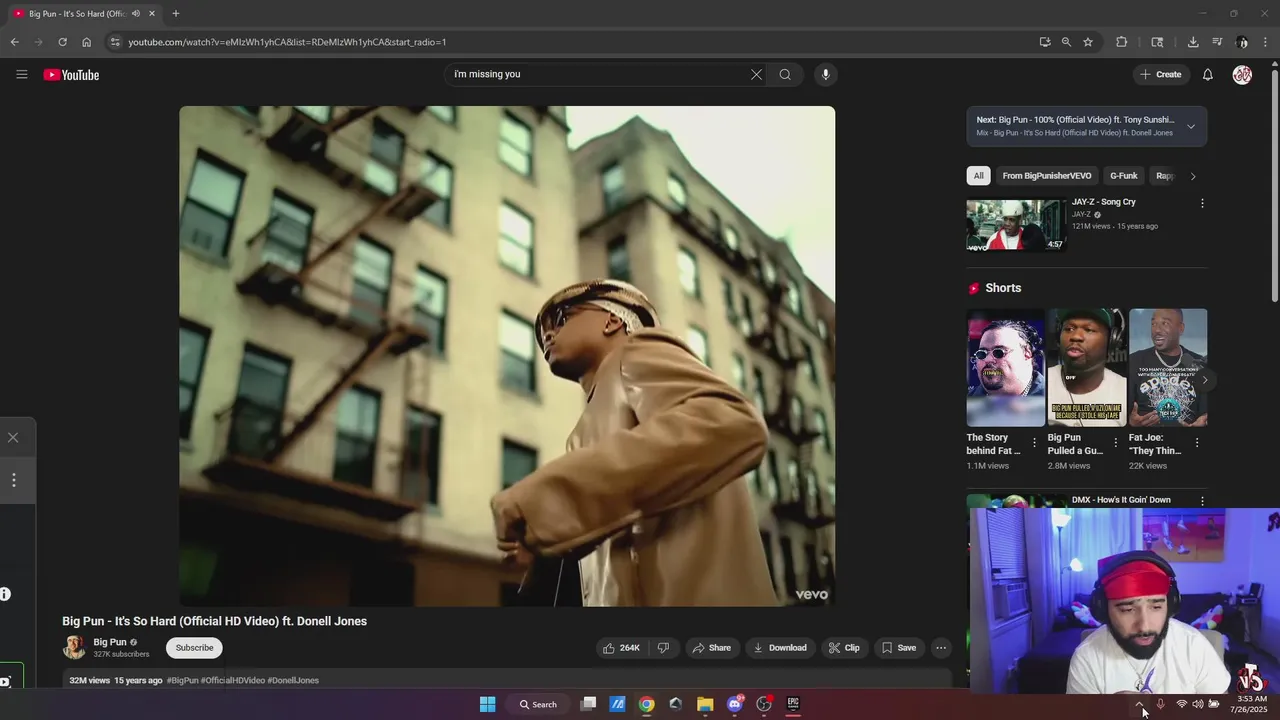Install app icon in the address bar
1280x720 pixels.
(1044, 42)
